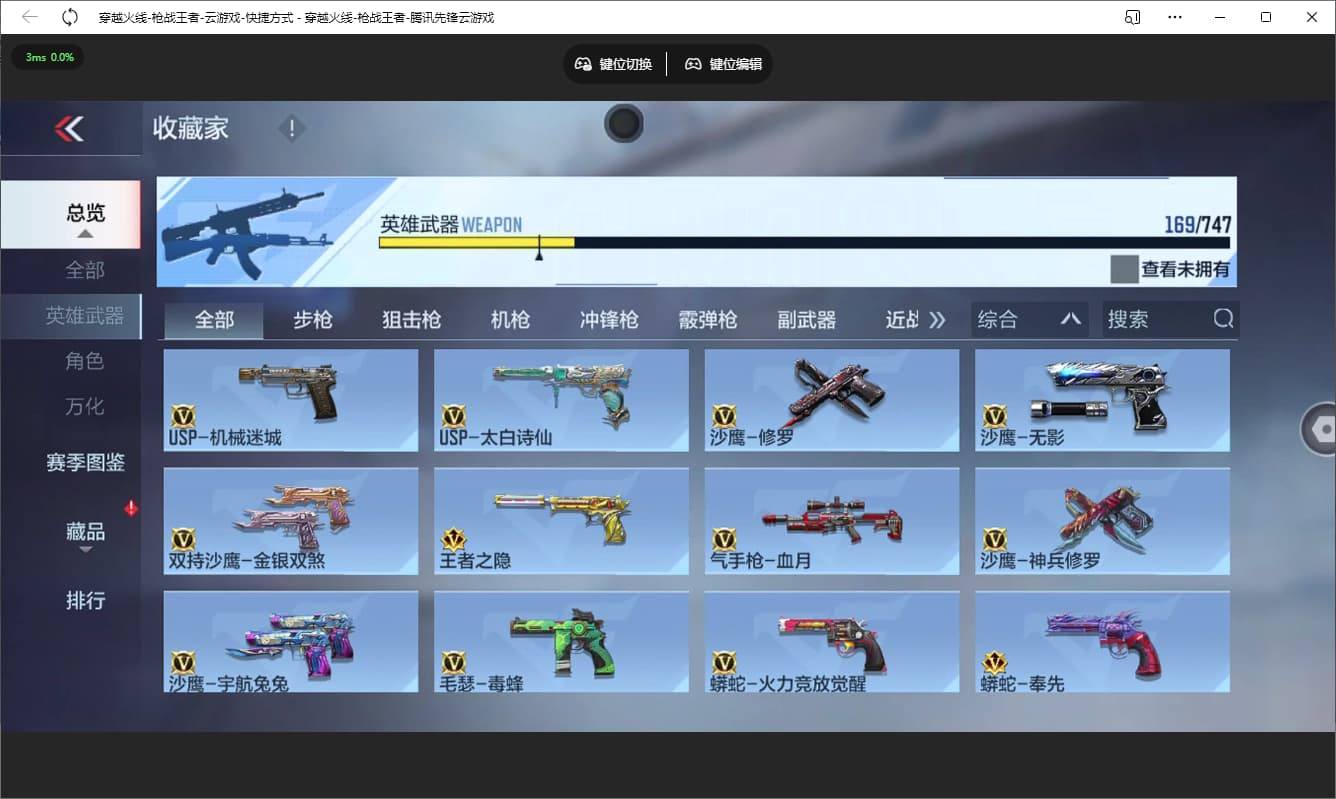This screenshot has height=799, width=1336.
Task: Select 赛季图鉴 in the sidebar
Action: [84, 463]
